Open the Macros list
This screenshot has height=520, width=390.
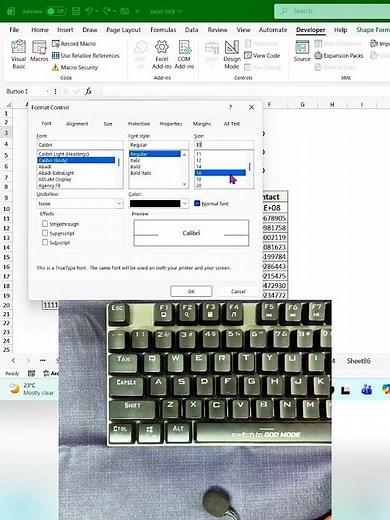[39, 51]
